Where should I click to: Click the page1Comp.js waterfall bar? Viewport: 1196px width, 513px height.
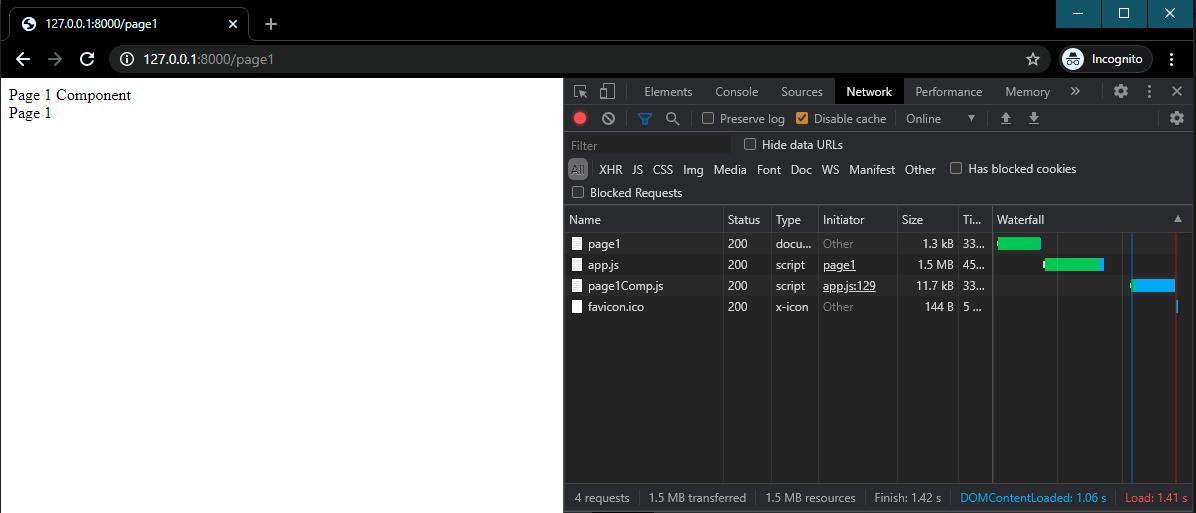tap(1153, 286)
